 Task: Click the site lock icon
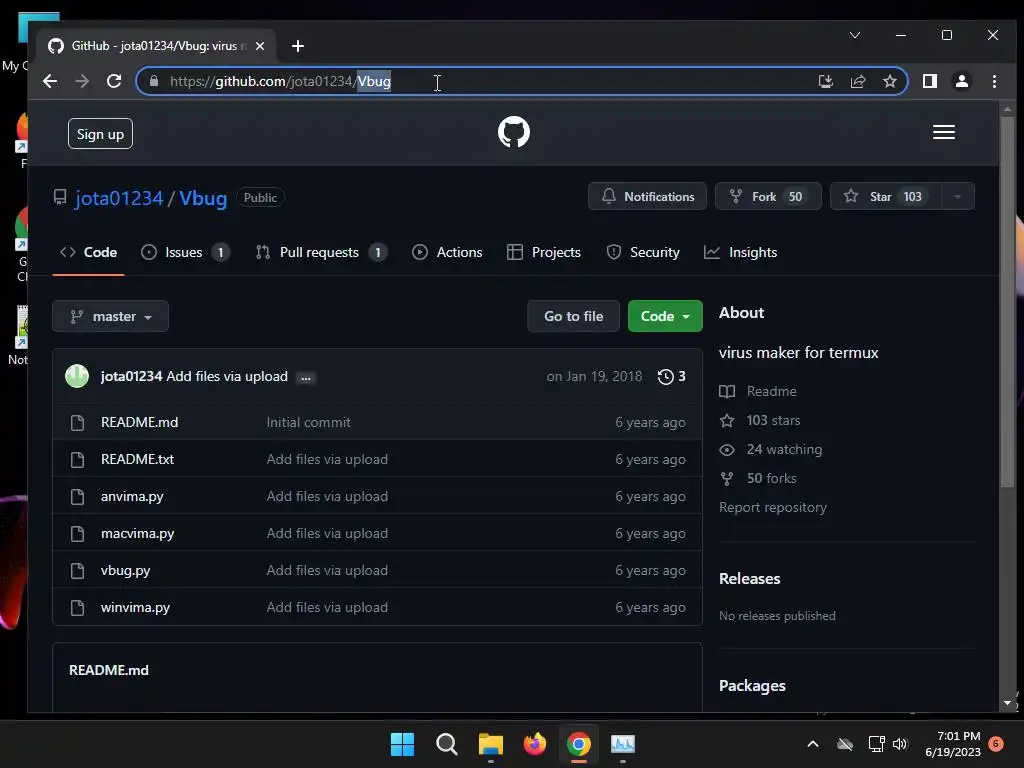(154, 81)
